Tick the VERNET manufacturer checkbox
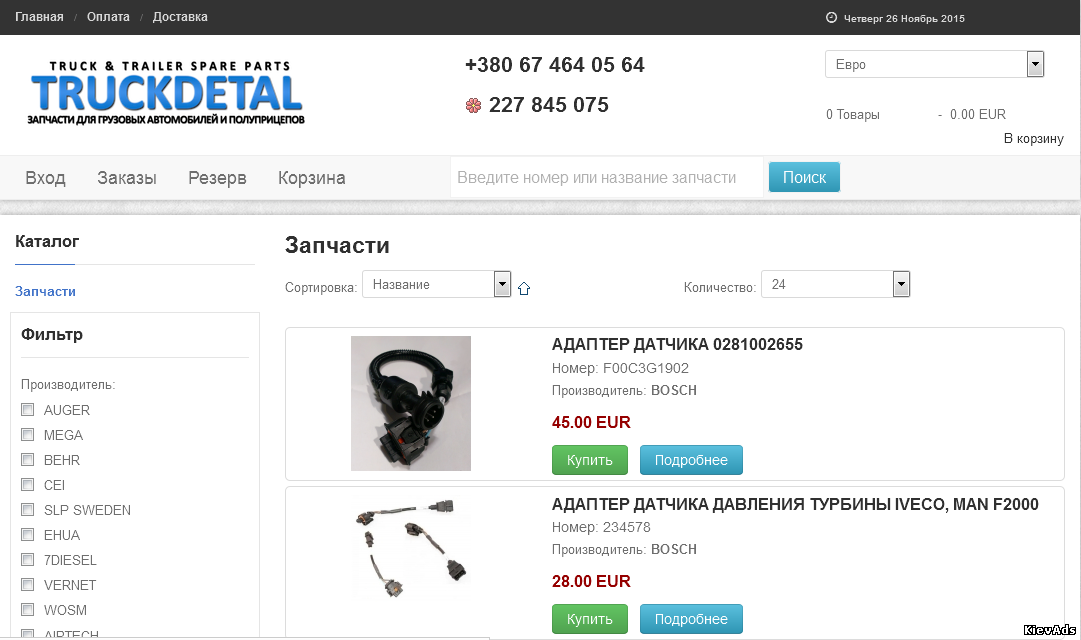The height and width of the screenshot is (640, 1081). coord(28,585)
